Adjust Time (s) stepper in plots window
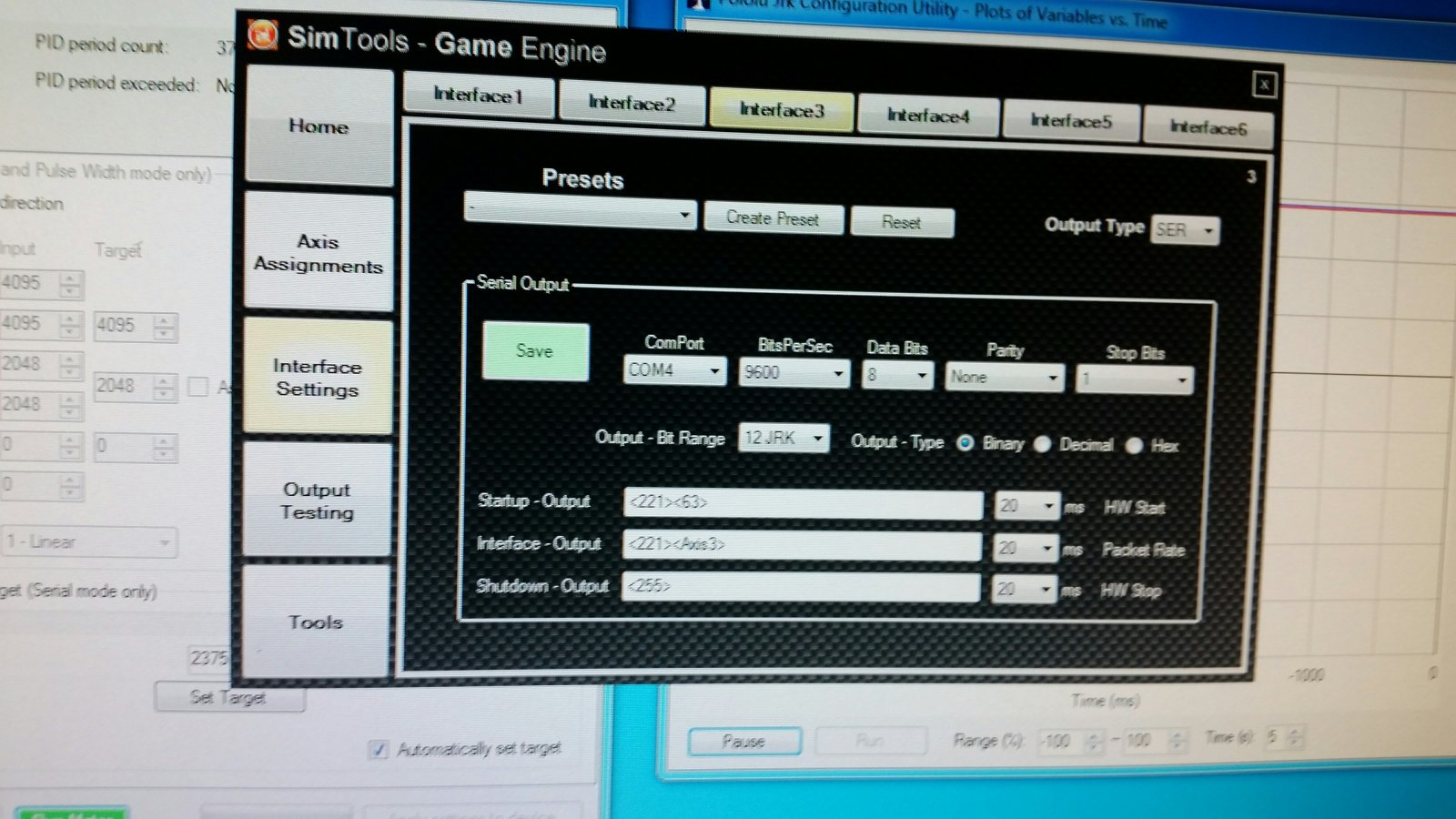Viewport: 1456px width, 819px height. (x=1295, y=737)
